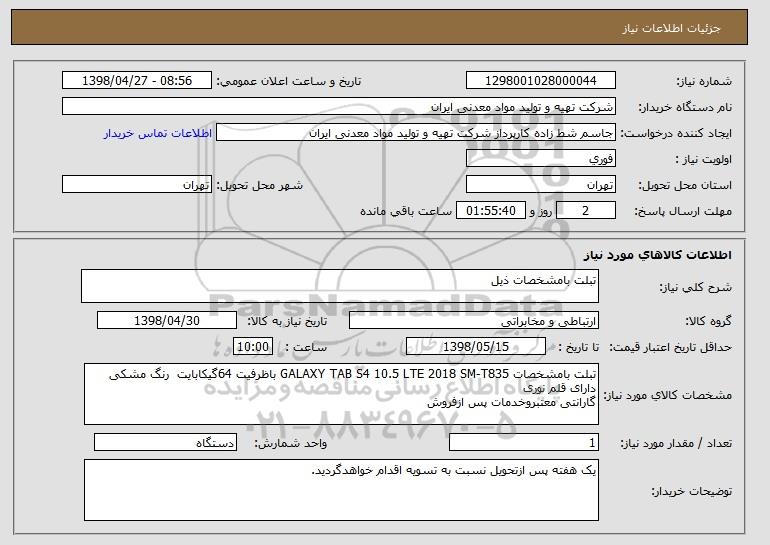Viewport: 770px width, 545px height.
Task: Click the remaining days field showing 2
Action: 586,211
